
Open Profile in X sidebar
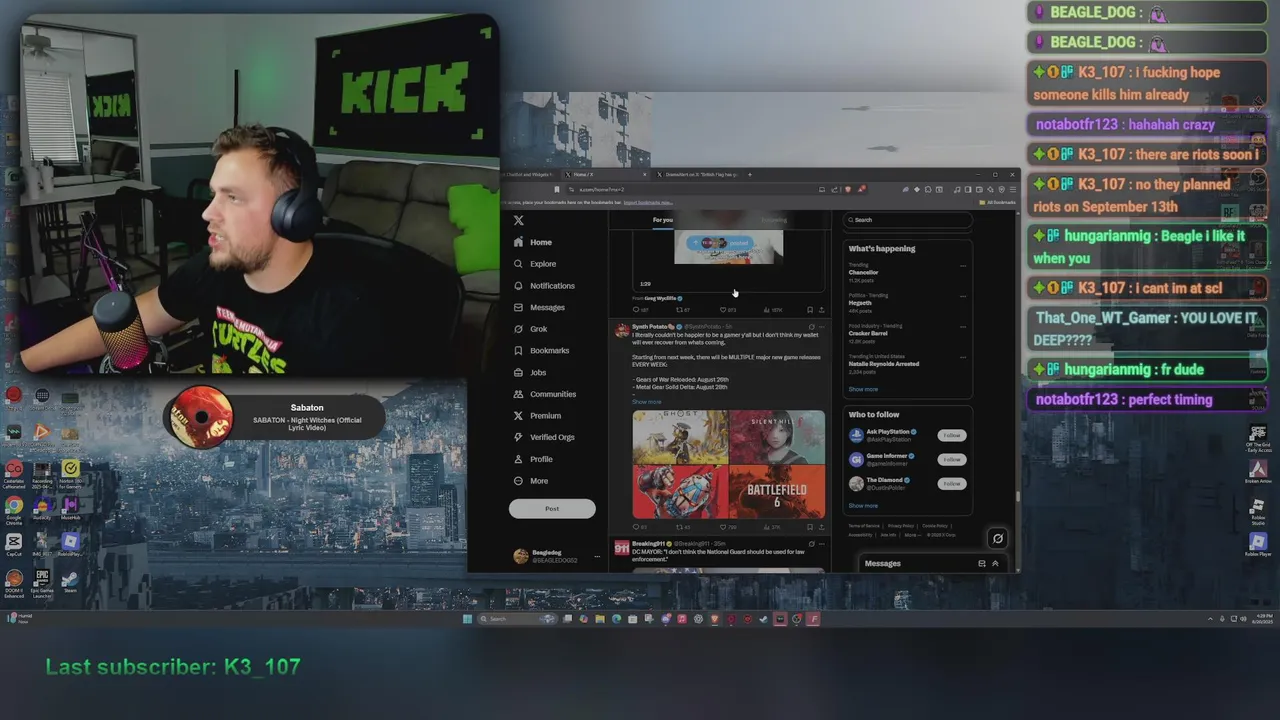[x=533, y=459]
